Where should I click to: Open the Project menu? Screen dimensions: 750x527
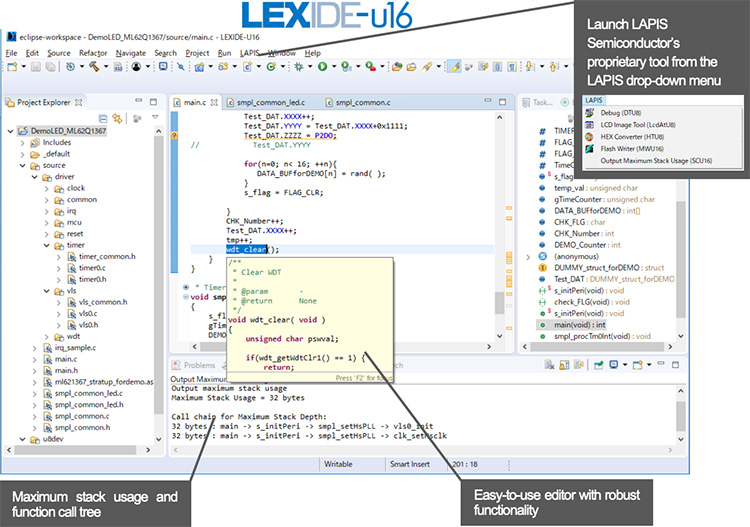coord(197,53)
